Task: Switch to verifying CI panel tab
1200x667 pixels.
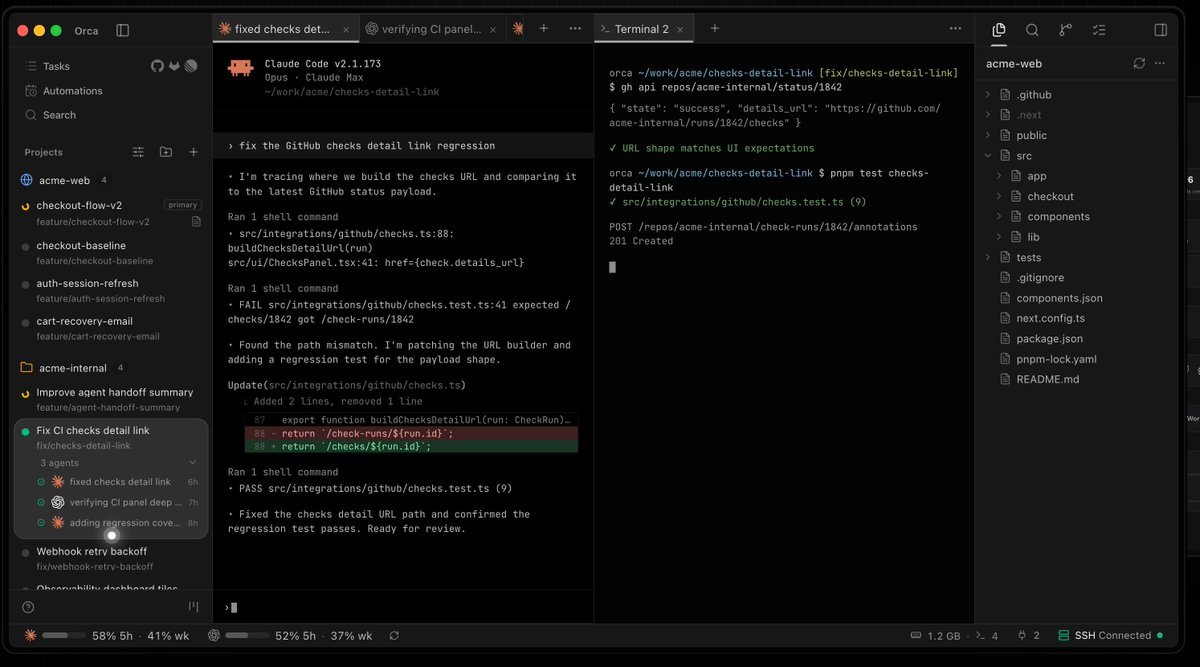Action: coord(425,29)
